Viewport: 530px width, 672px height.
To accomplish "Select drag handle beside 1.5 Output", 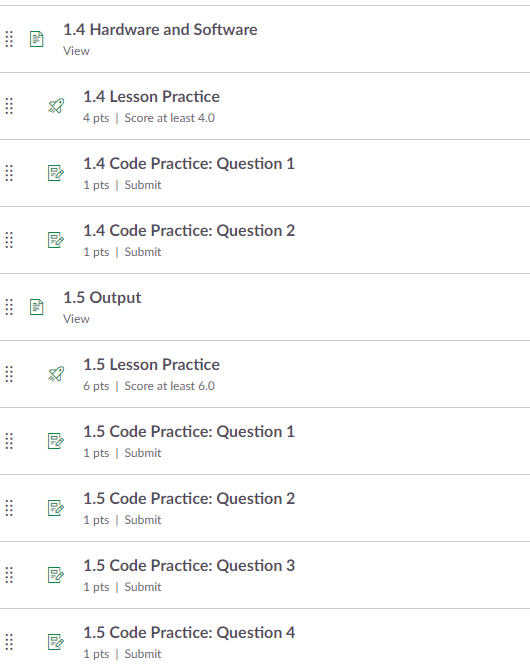I will pos(9,307).
